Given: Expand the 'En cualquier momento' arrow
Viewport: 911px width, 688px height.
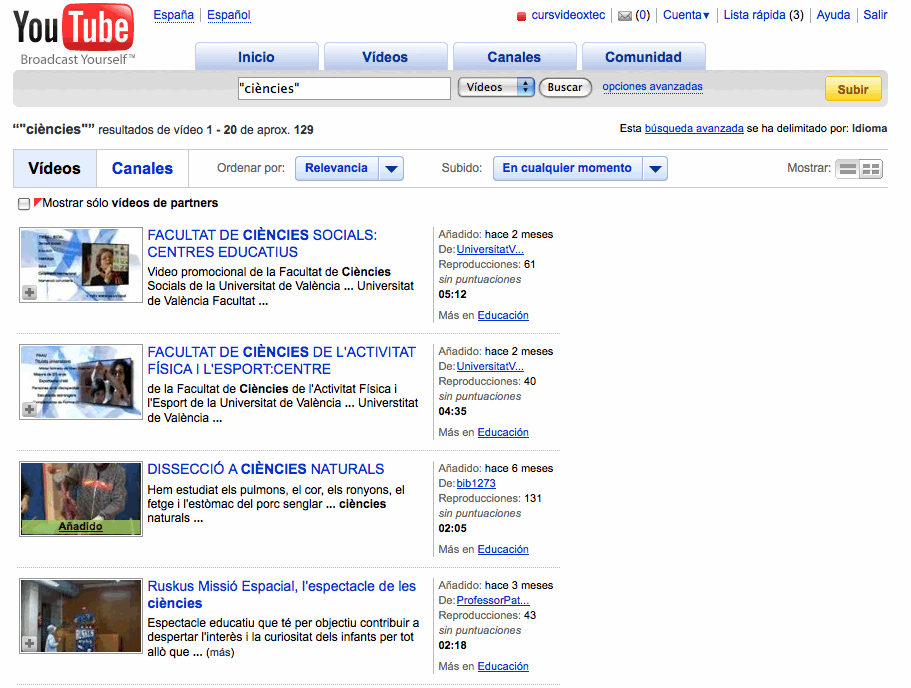Looking at the screenshot, I should [x=655, y=169].
